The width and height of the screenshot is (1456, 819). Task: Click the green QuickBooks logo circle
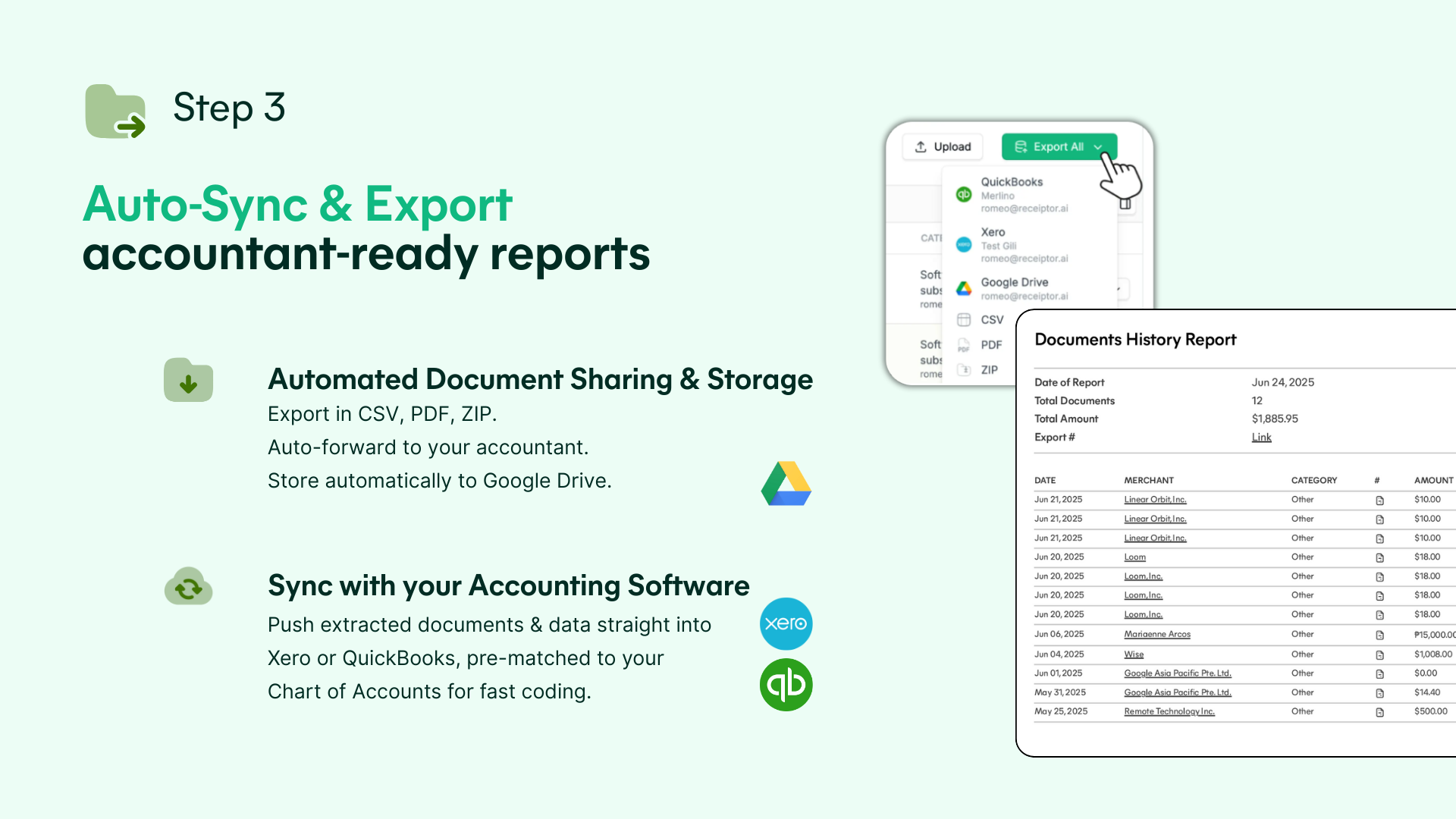pyautogui.click(x=786, y=685)
